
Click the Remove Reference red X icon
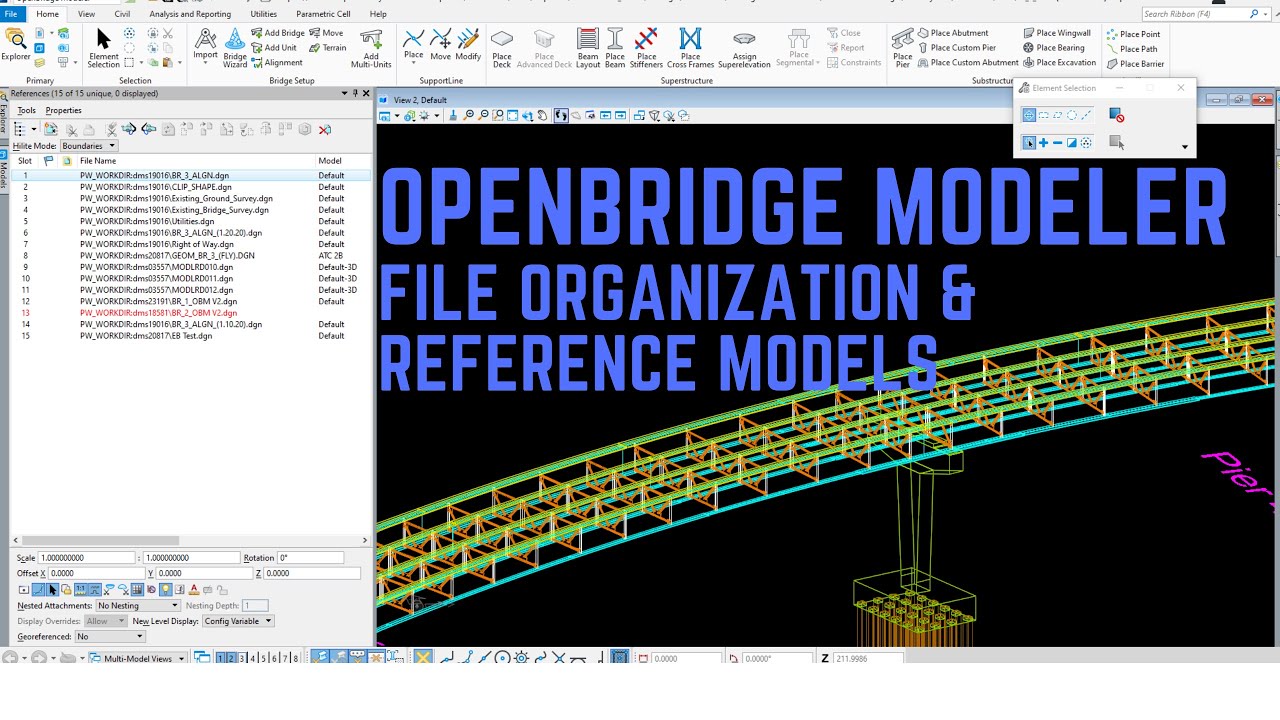click(x=325, y=129)
